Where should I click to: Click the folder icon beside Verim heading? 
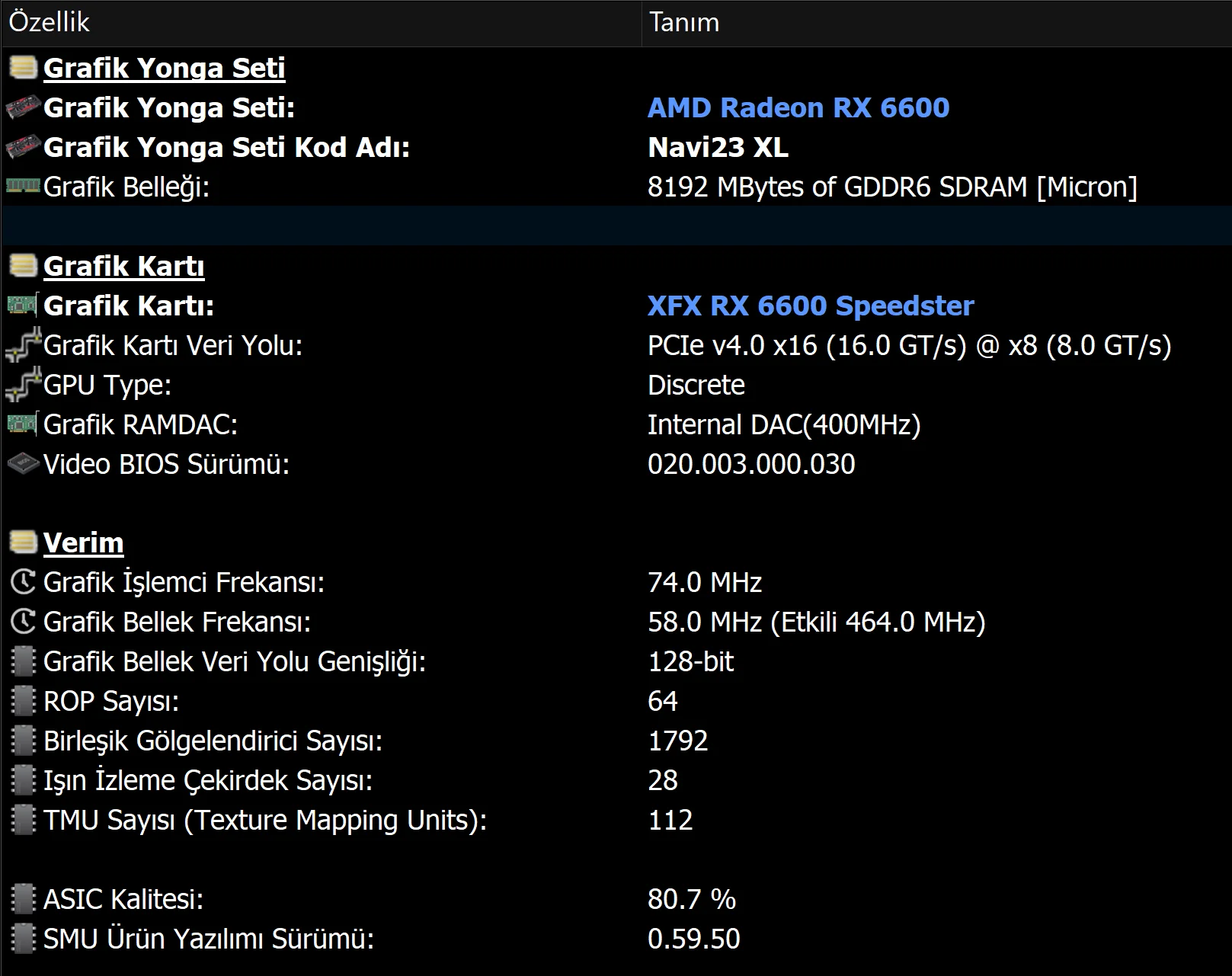(23, 542)
